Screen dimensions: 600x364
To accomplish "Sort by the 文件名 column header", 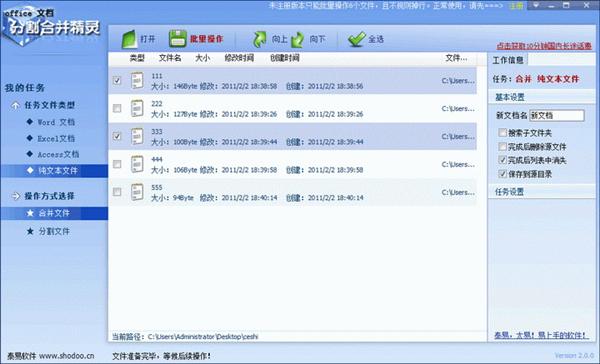I will click(170, 58).
